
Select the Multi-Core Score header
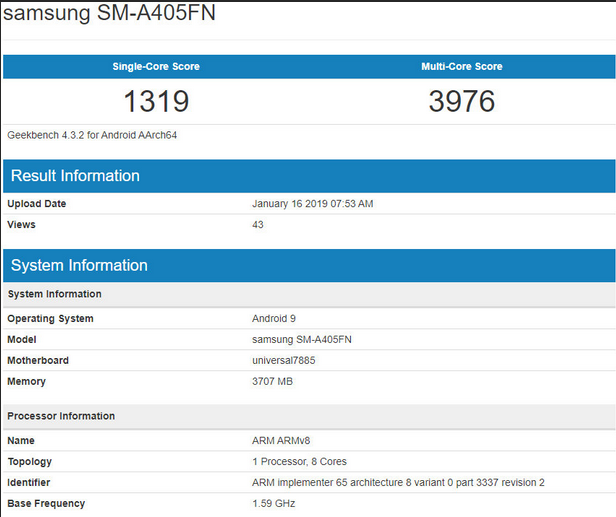tap(462, 66)
